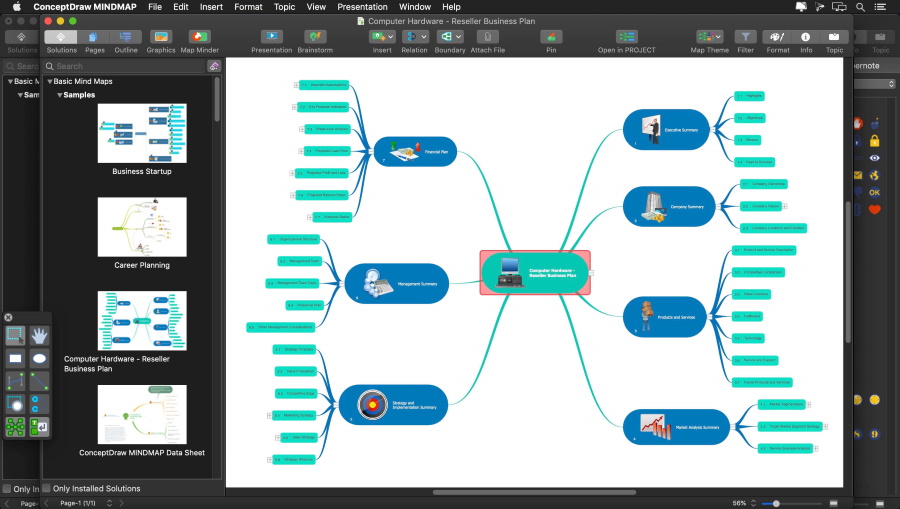The image size is (900, 509).
Task: Select the direct line connector tool
Action: [x=39, y=381]
